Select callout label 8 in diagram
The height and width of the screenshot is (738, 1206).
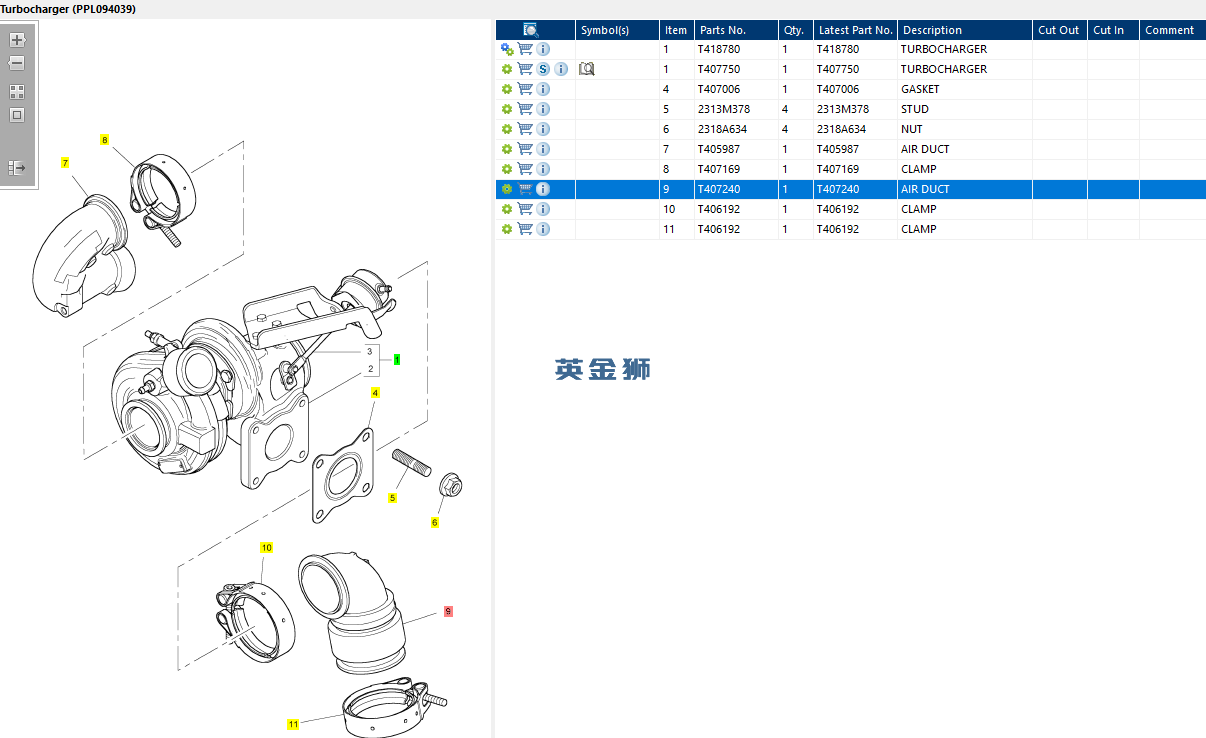pyautogui.click(x=104, y=140)
